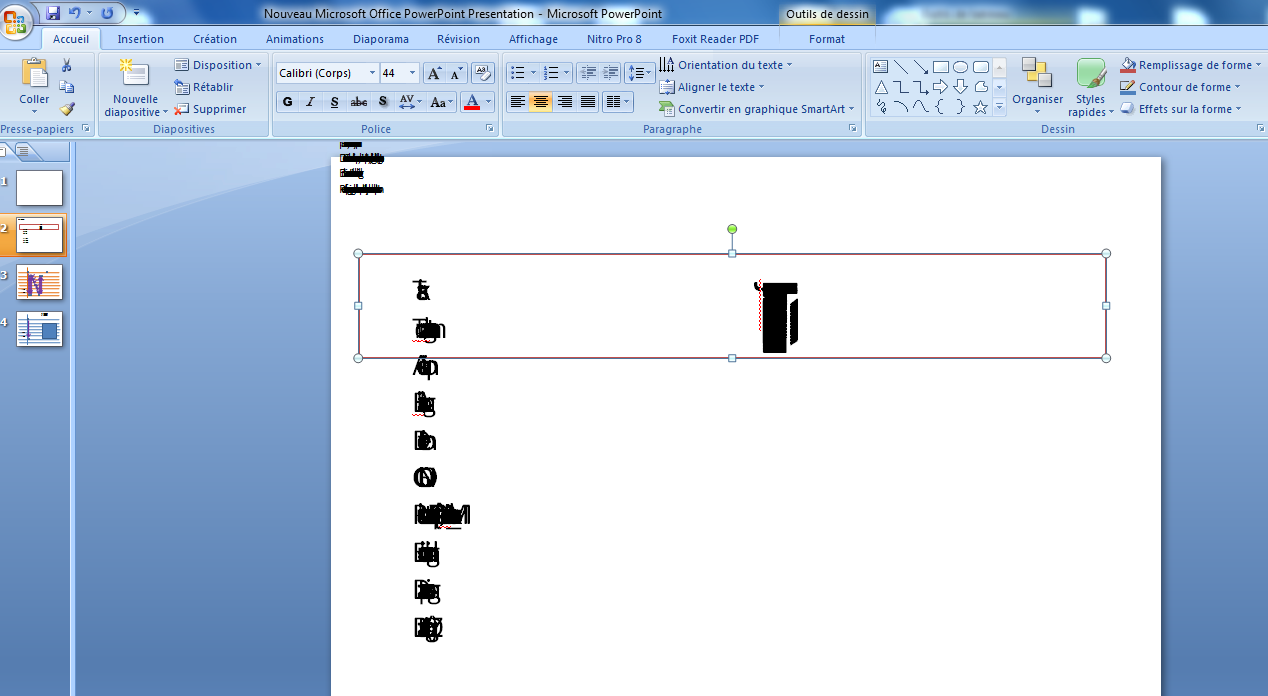This screenshot has width=1268, height=696.
Task: Select slide 3 thumbnail
Action: pyautogui.click(x=39, y=282)
